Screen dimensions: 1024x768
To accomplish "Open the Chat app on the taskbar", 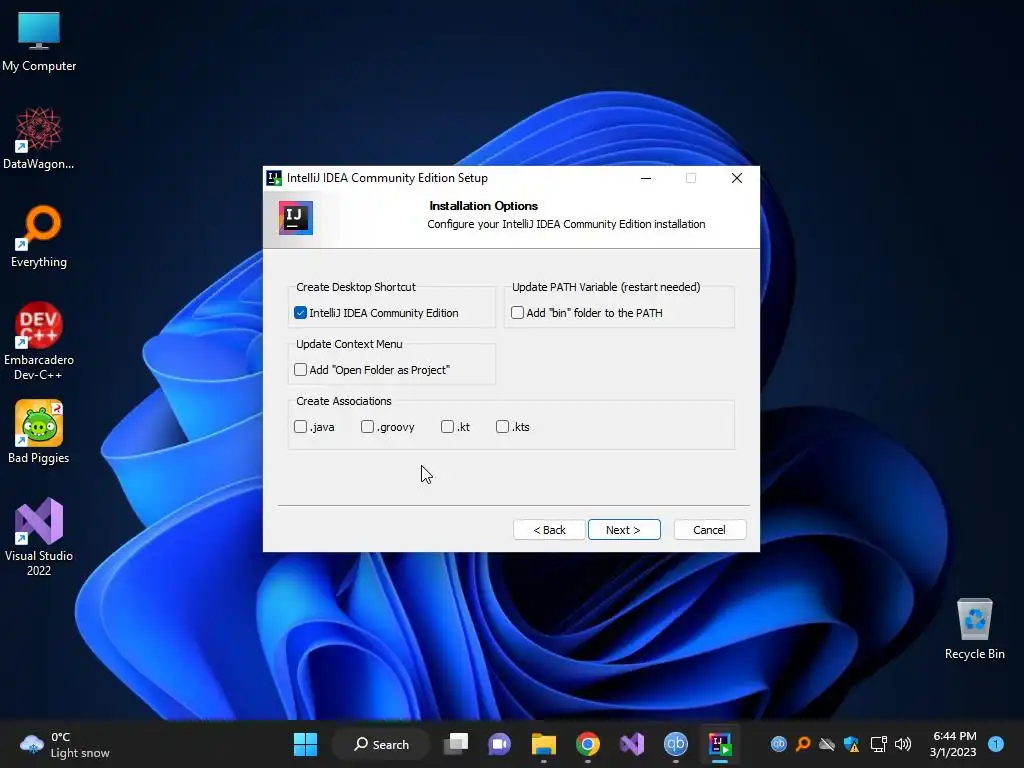I will pyautogui.click(x=500, y=744).
